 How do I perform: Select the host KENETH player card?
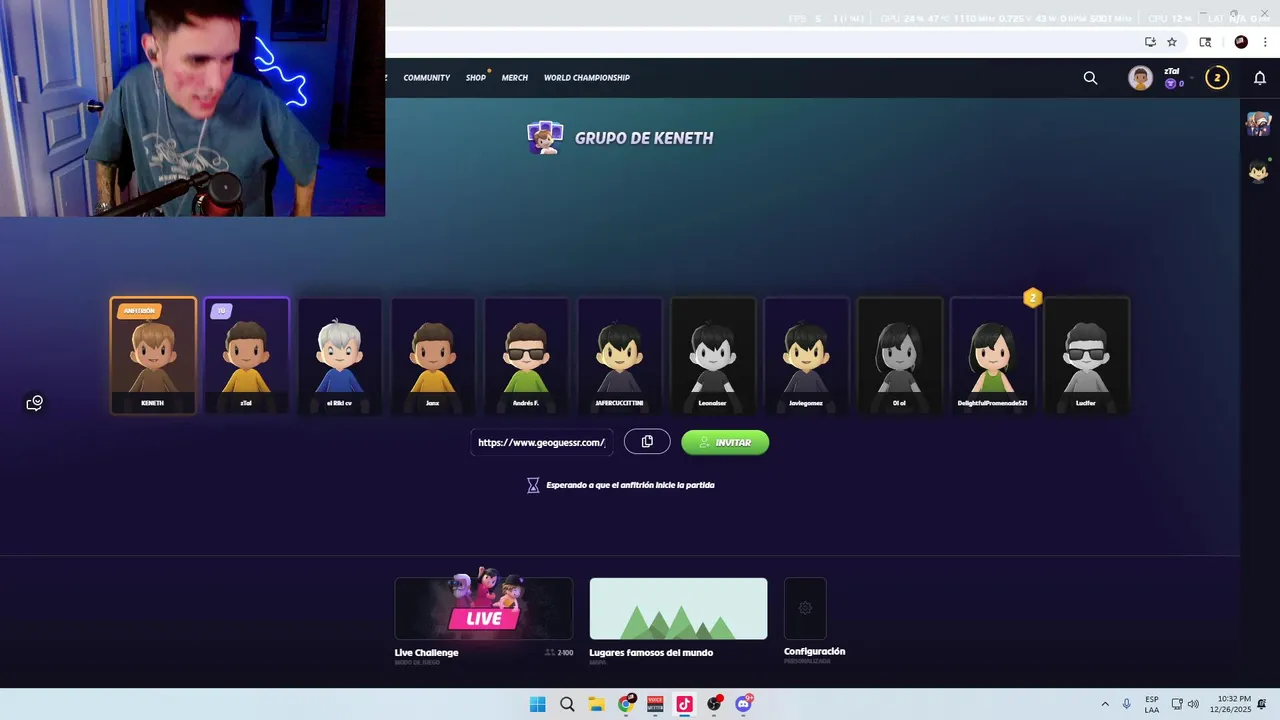pos(153,355)
